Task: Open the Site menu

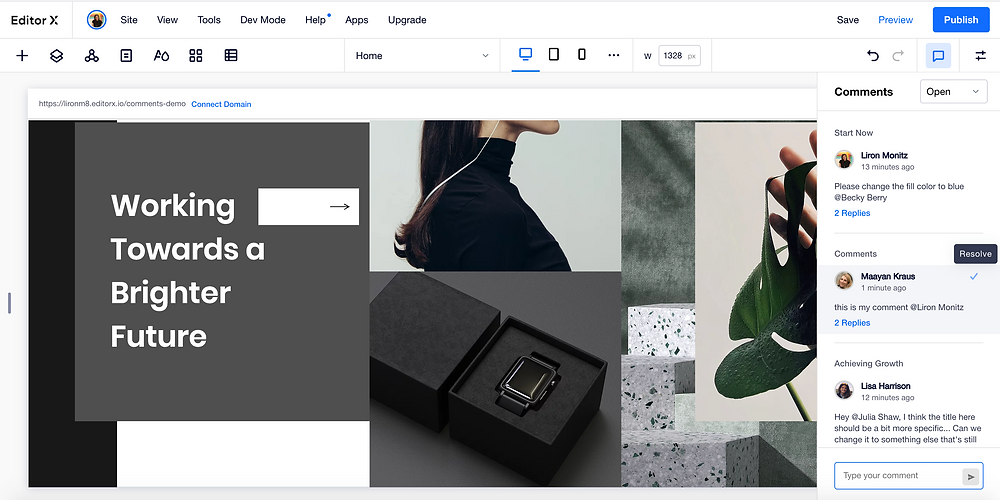Action: pyautogui.click(x=129, y=20)
